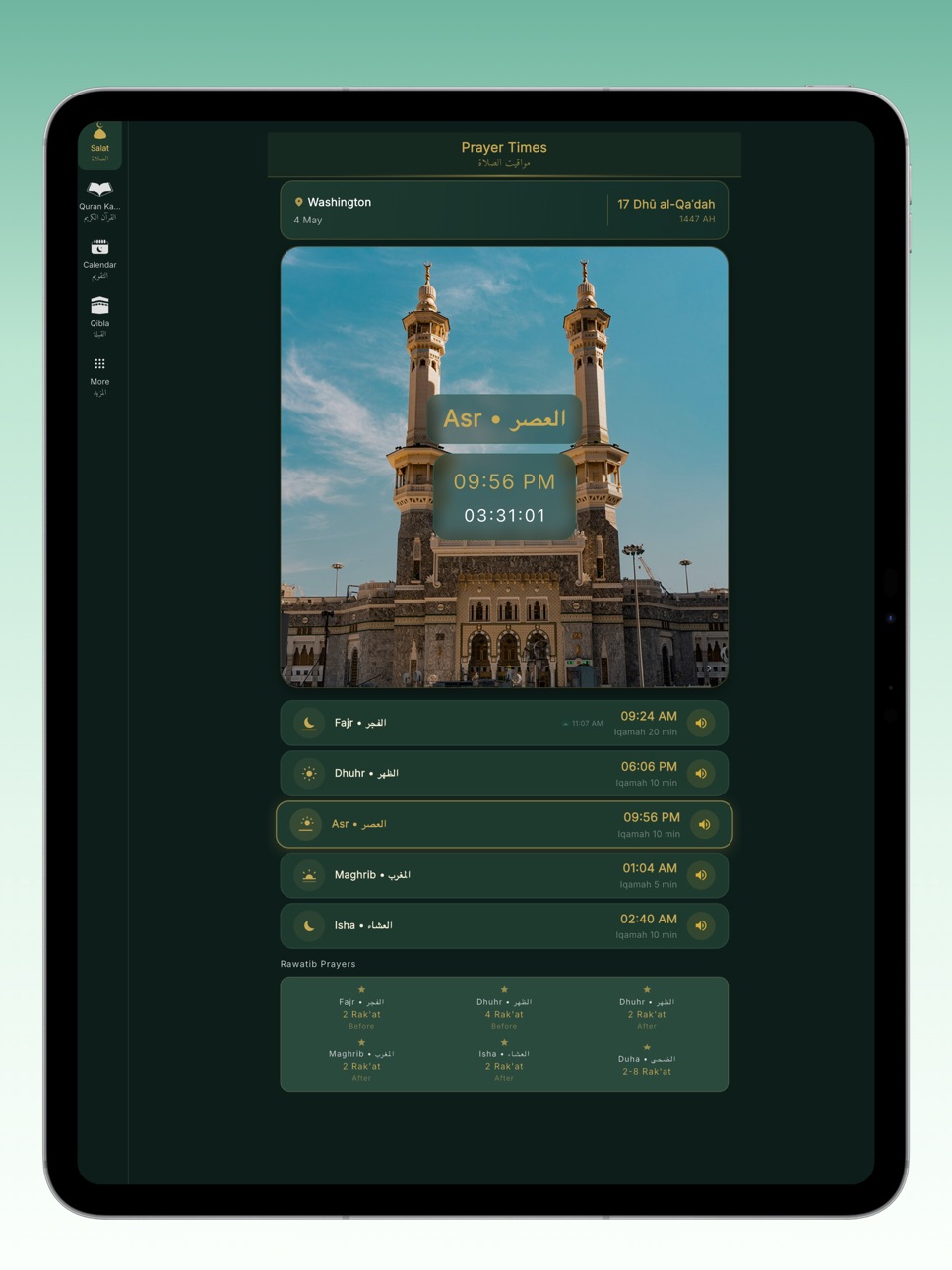Open the Salat tab in sidebar

tap(99, 145)
